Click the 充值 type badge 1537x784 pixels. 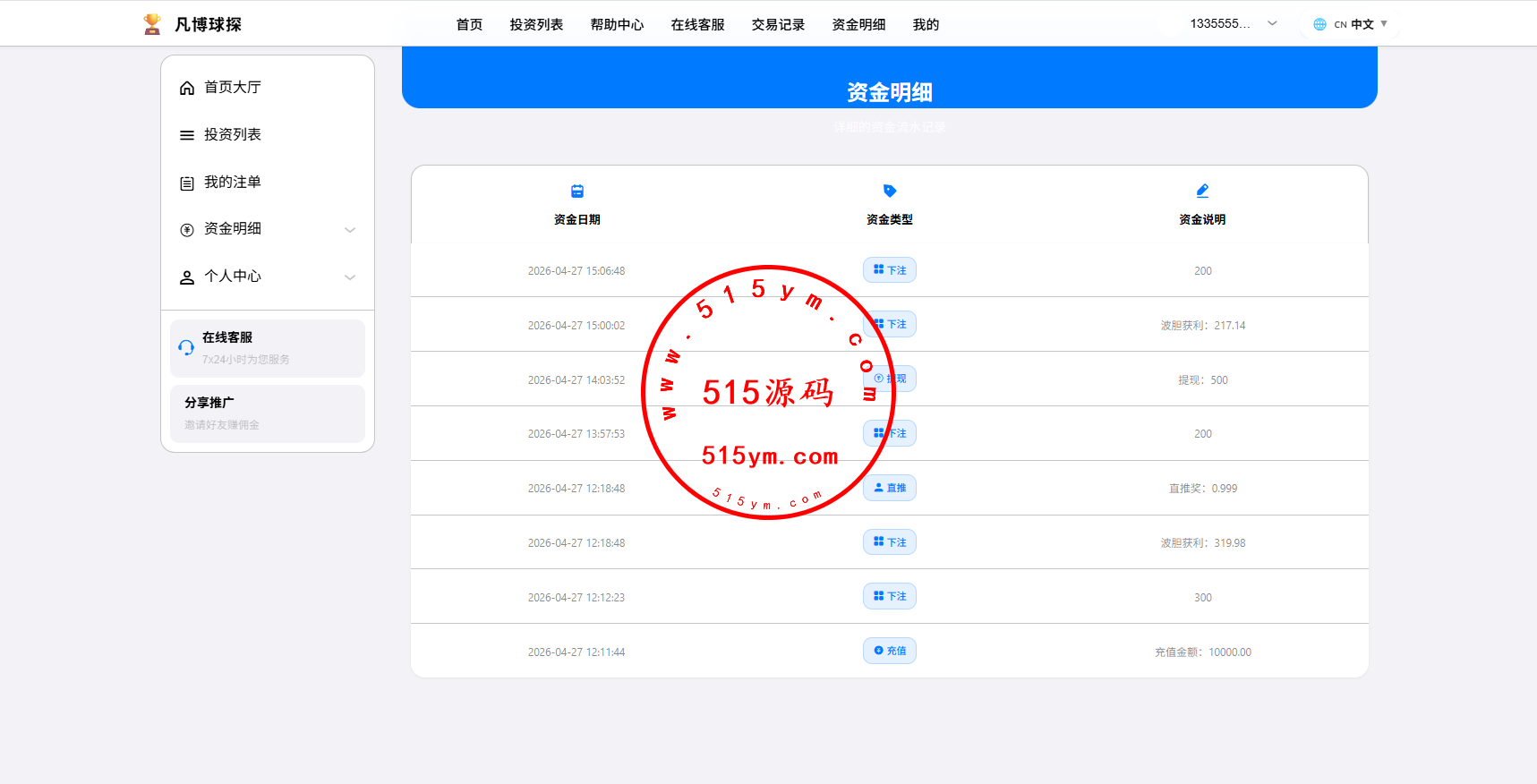[x=890, y=651]
